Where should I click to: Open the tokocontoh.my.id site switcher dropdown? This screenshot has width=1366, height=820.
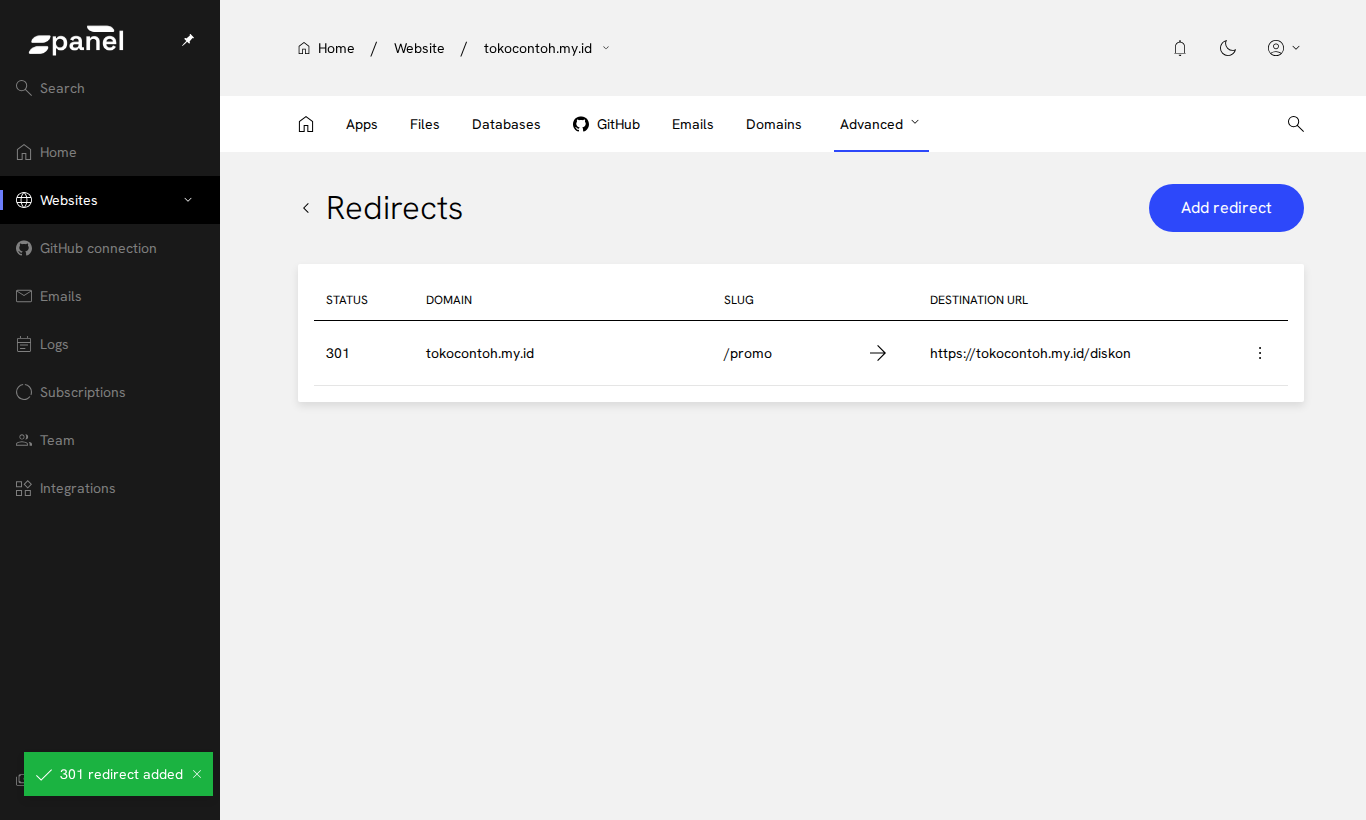click(x=547, y=48)
